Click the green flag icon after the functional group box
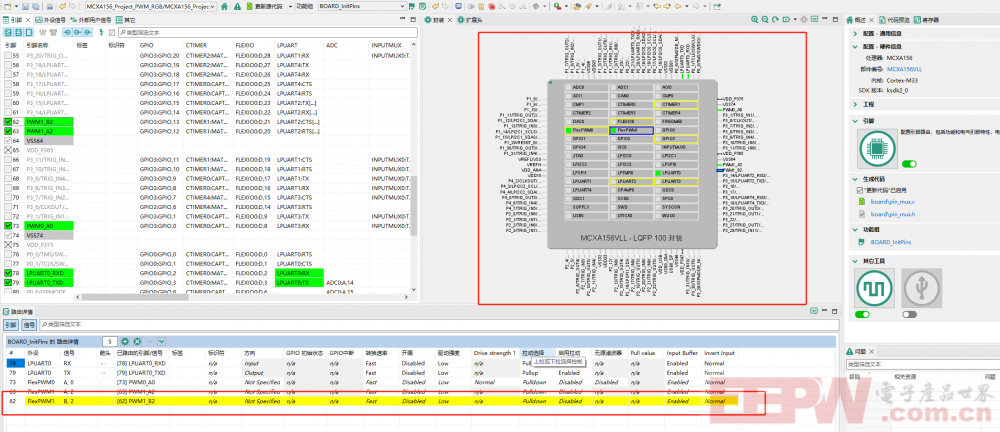The image size is (1000, 432). coord(411,6)
